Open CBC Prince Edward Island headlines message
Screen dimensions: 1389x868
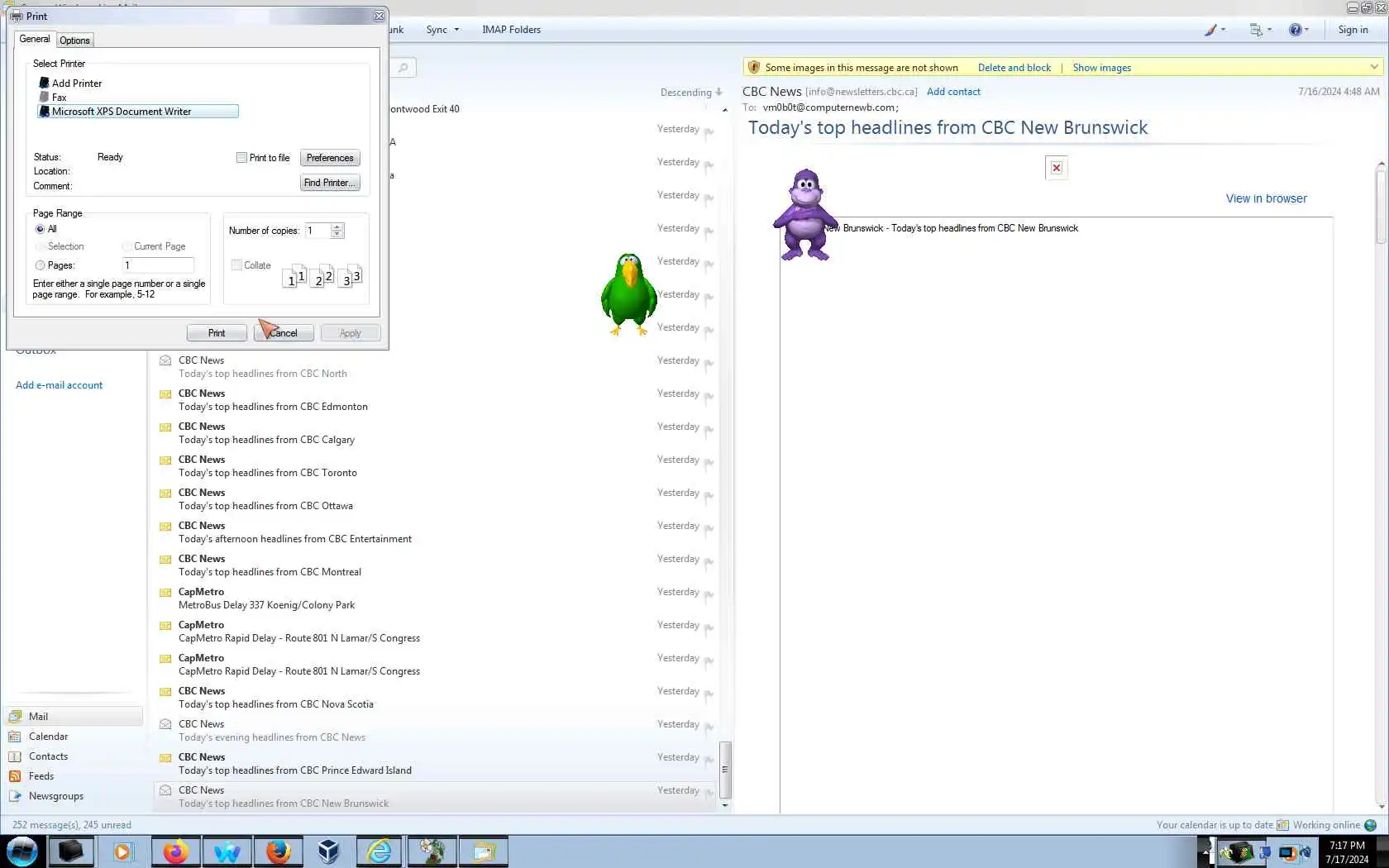[x=434, y=764]
